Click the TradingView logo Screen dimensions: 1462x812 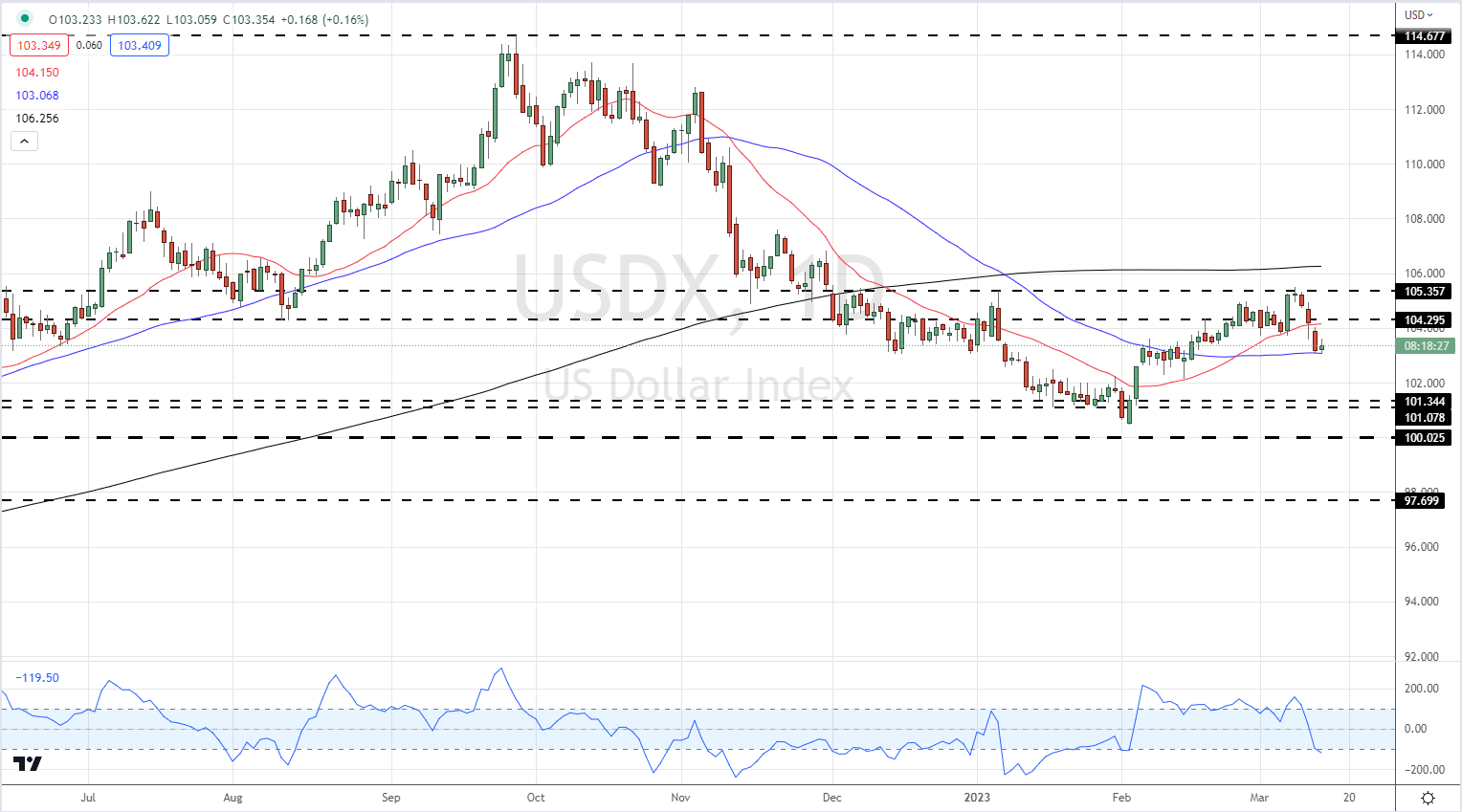27,764
